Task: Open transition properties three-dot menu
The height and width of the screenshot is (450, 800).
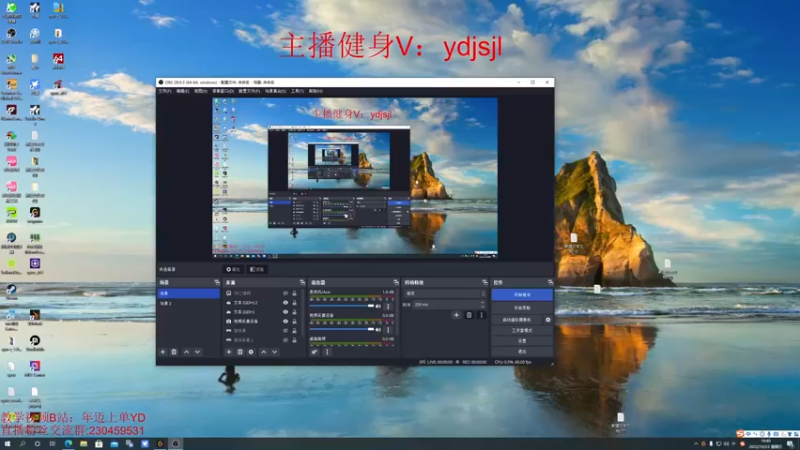Action: point(481,315)
